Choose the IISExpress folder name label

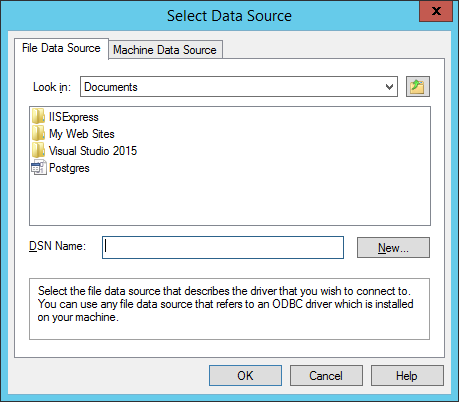click(x=74, y=117)
